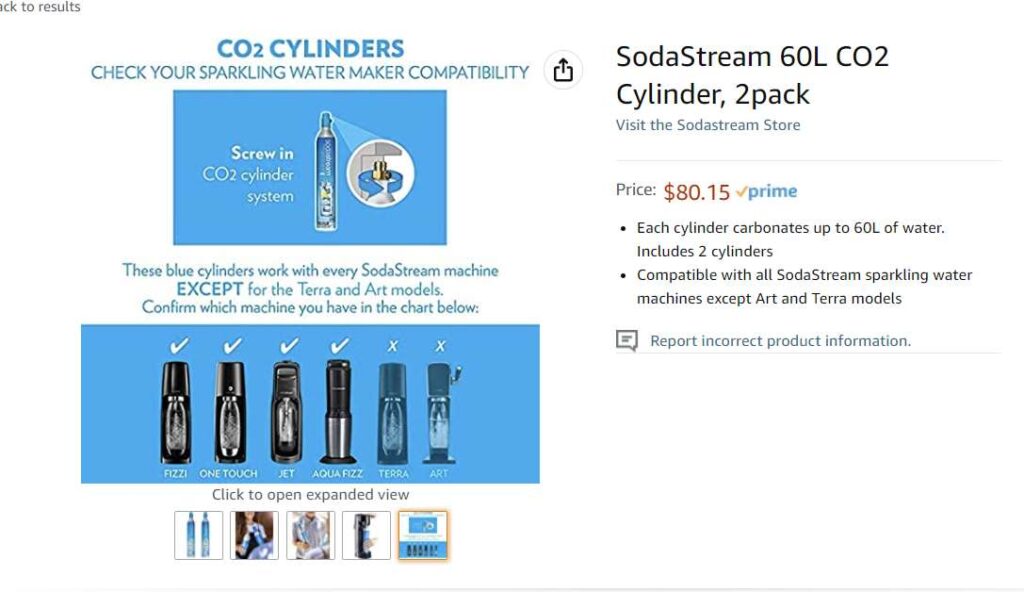Screen dimensions: 1024x592
Task: Click the Terra machine in the chart
Action: click(393, 413)
